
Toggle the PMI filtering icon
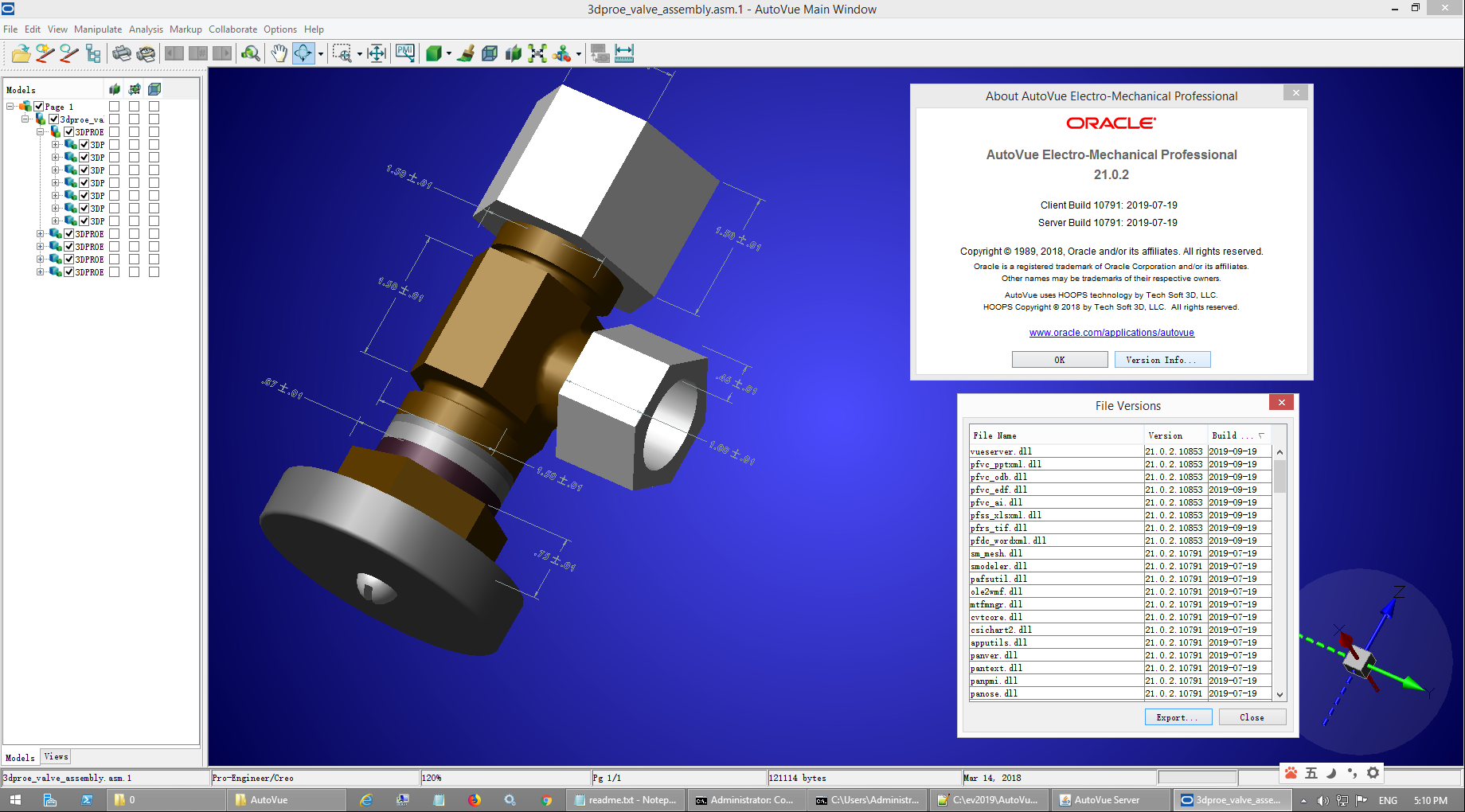pyautogui.click(x=404, y=53)
